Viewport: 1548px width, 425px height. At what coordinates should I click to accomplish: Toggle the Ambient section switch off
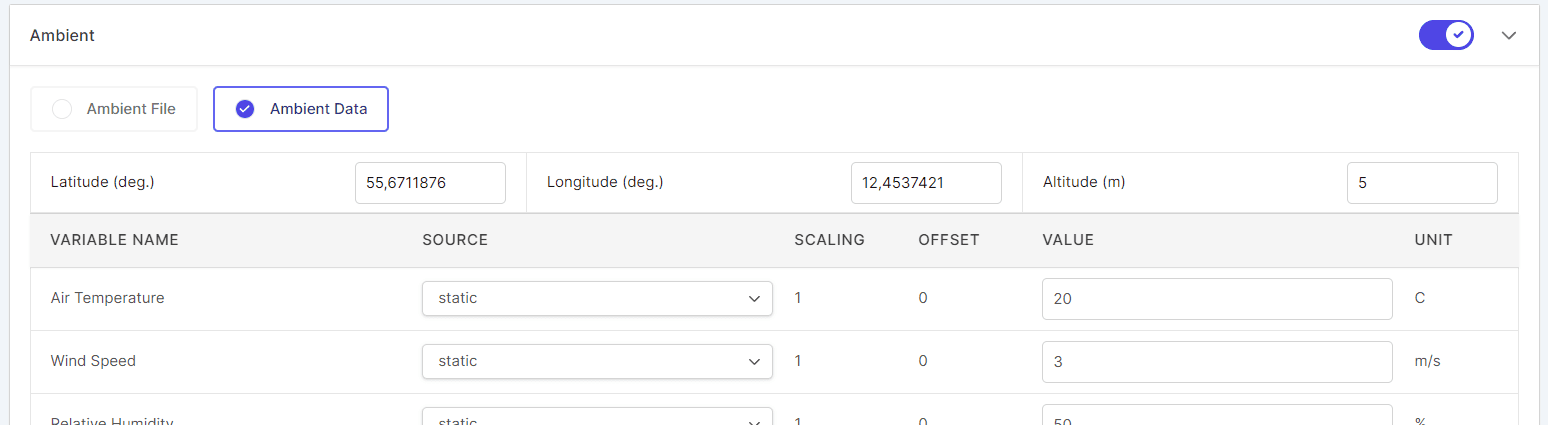pos(1446,35)
